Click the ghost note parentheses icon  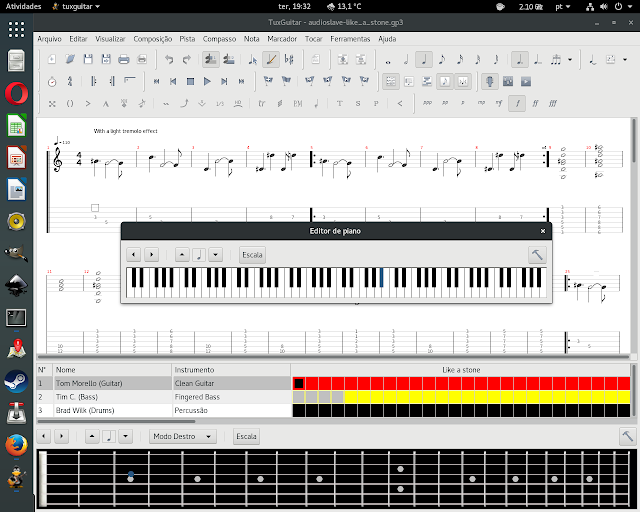click(70, 104)
